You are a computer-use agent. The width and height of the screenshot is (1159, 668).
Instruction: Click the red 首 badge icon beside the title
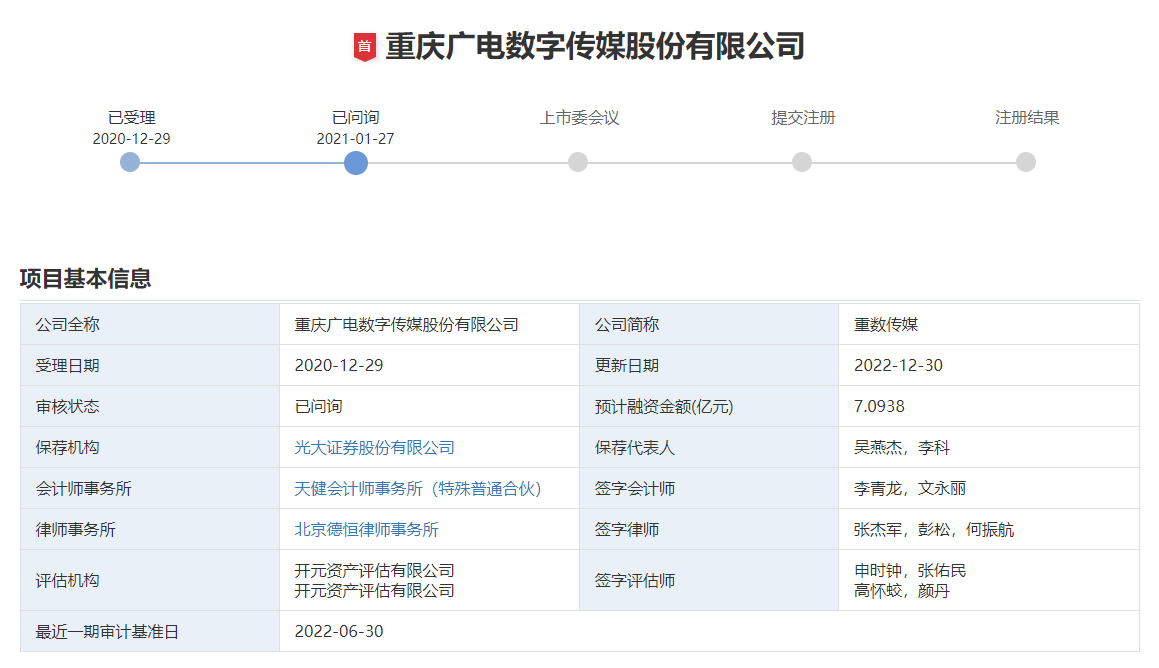364,47
